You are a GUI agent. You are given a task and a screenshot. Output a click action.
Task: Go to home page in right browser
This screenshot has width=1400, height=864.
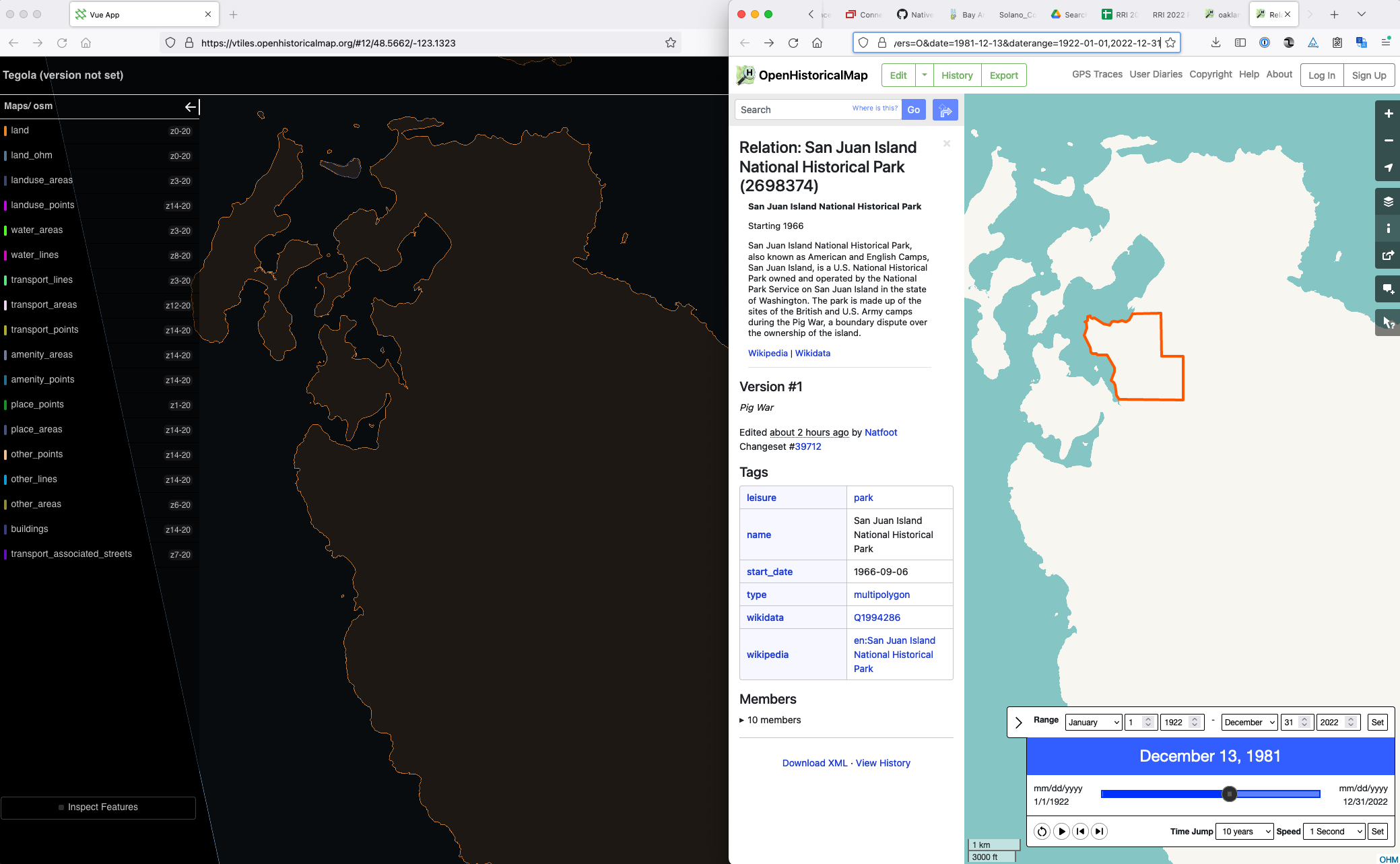(x=817, y=42)
